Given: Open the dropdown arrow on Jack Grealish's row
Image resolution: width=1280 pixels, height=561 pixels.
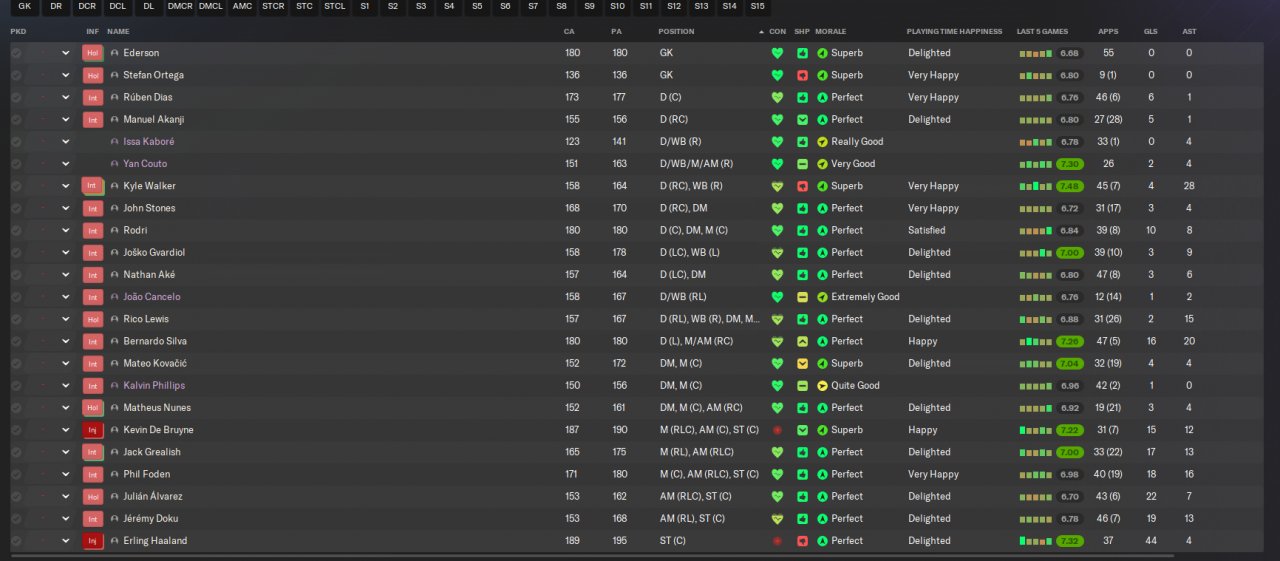Looking at the screenshot, I should [x=66, y=452].
